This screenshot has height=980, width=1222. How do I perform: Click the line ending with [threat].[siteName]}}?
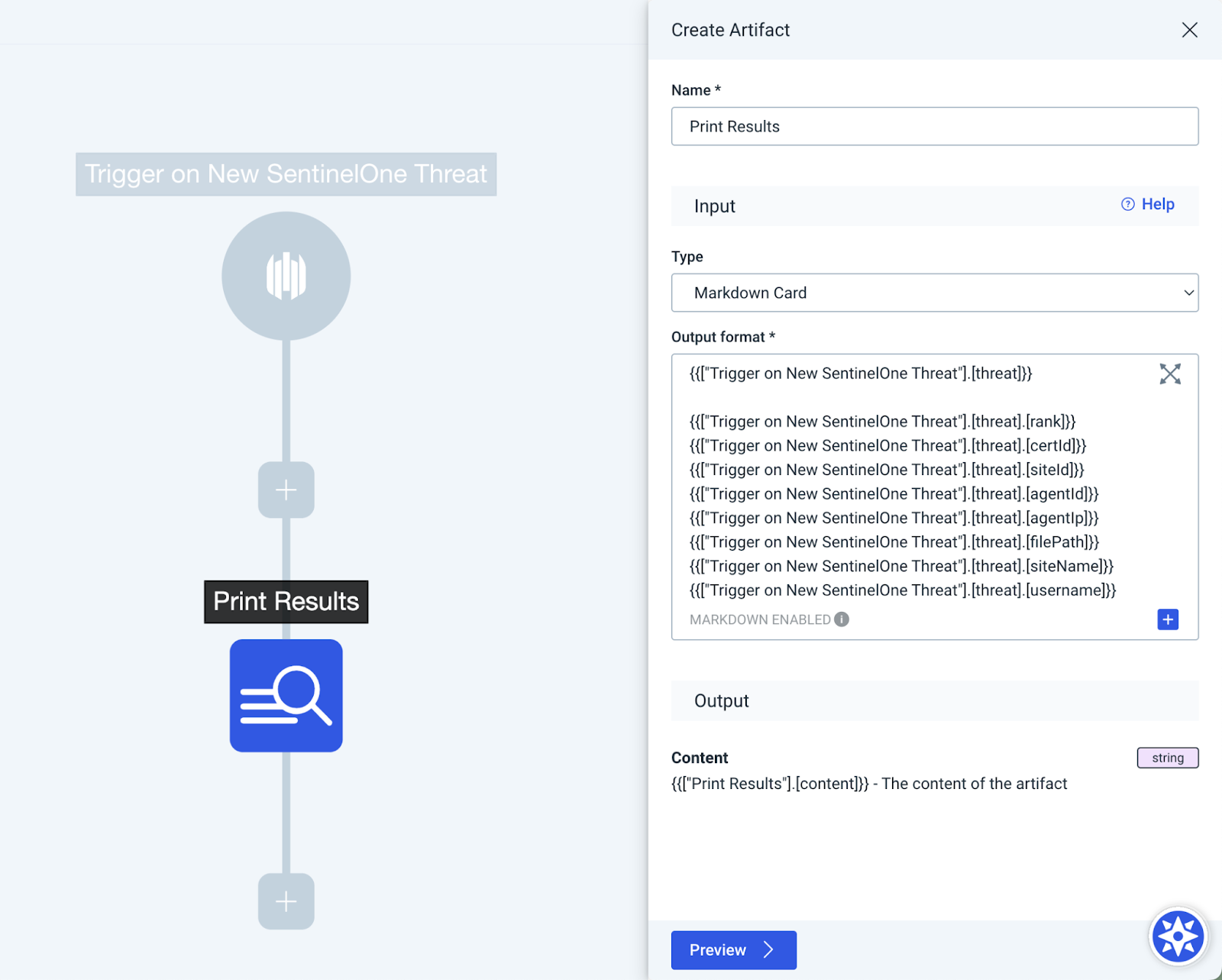[901, 566]
